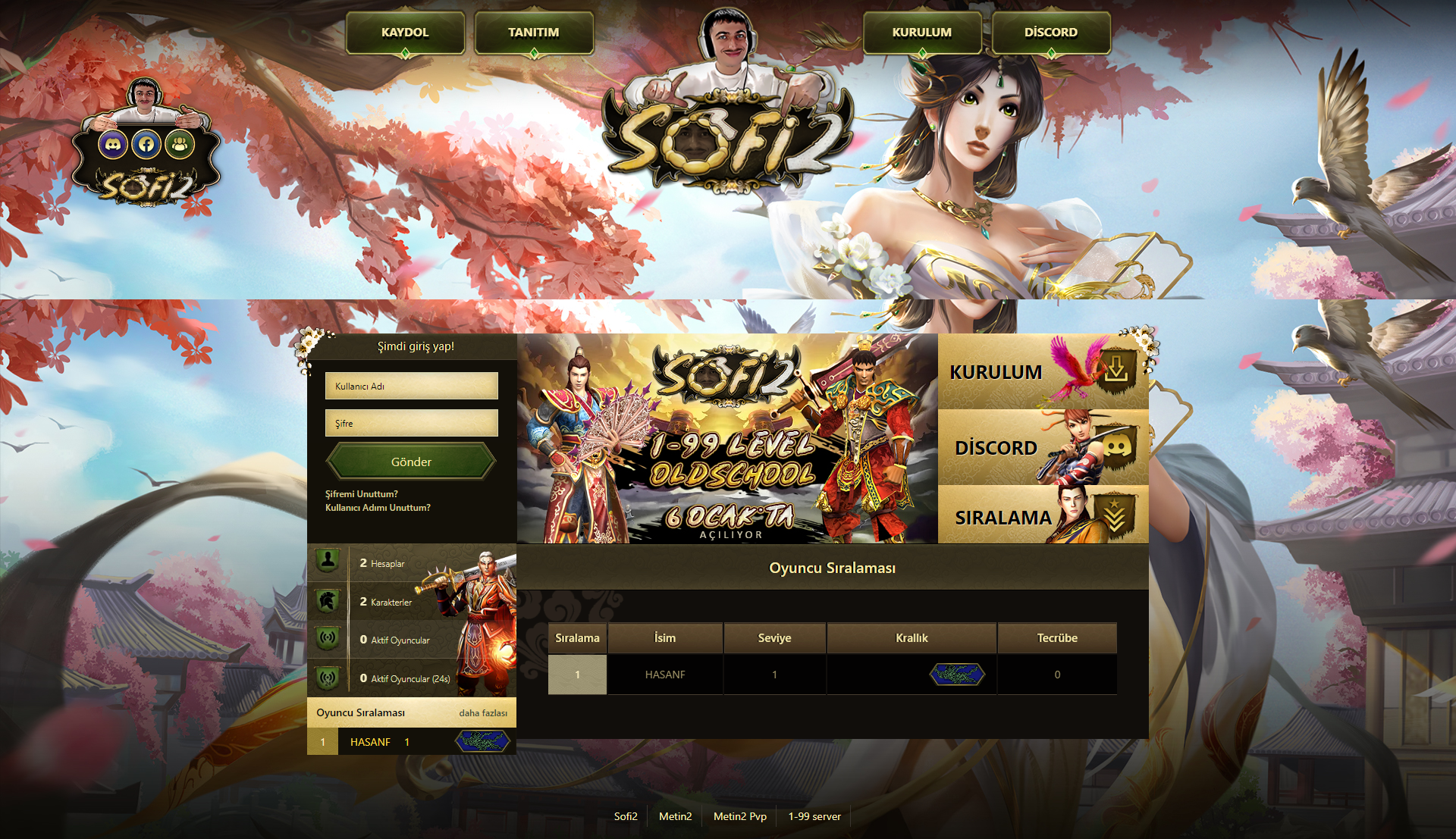1456x839 pixels.
Task: Click the Discord logo on the DİSCORD tile
Action: 1116,446
